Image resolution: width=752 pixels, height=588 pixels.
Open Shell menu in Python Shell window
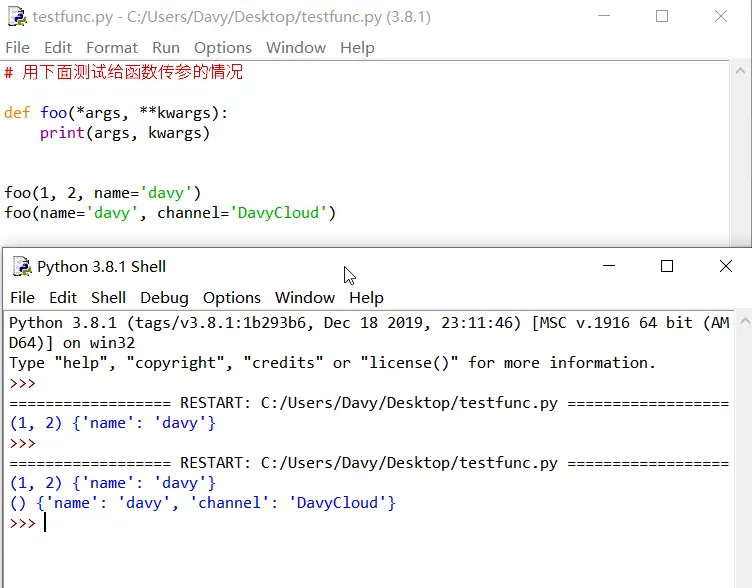(108, 298)
